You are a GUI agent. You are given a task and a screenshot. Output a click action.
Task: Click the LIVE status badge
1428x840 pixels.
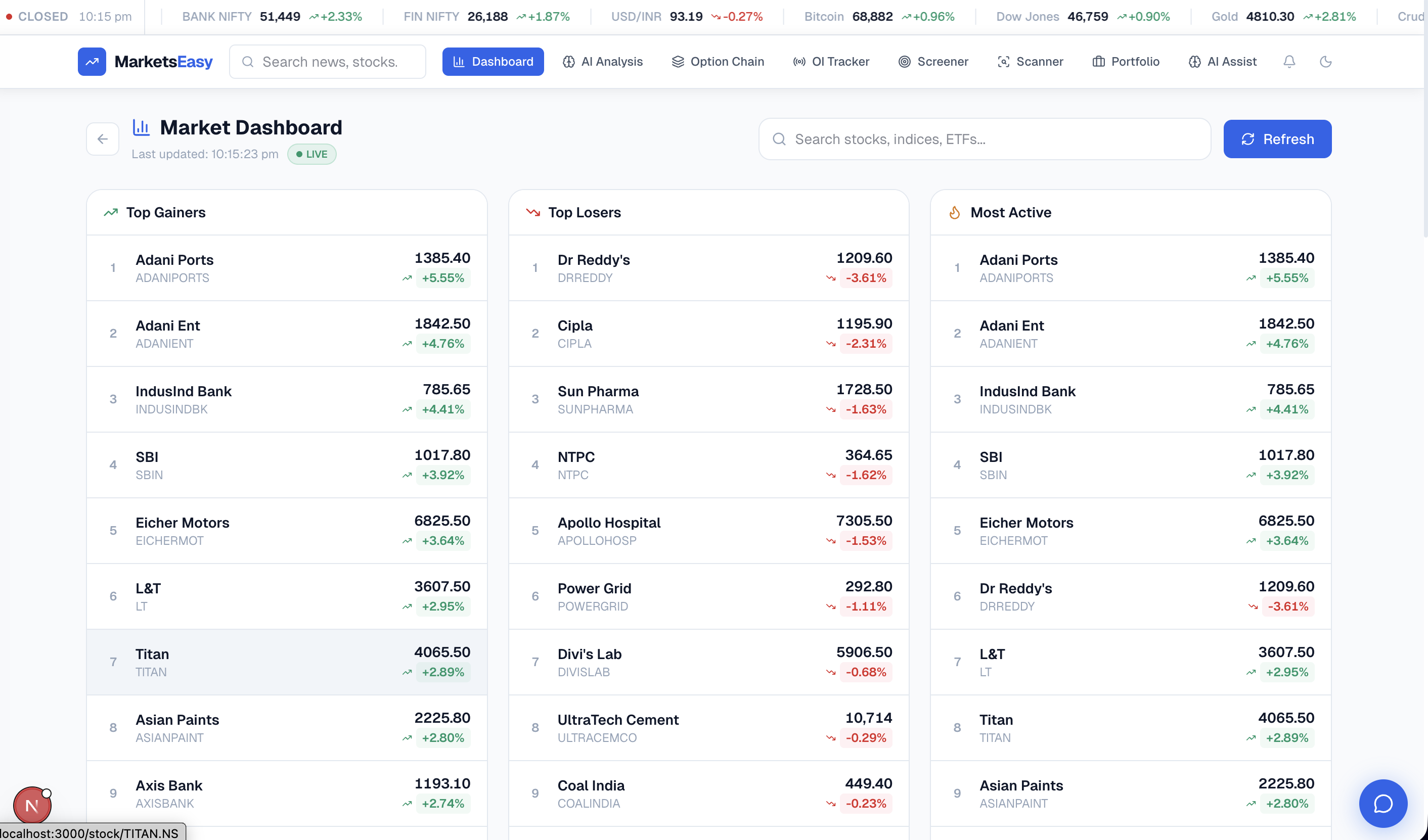click(x=311, y=154)
